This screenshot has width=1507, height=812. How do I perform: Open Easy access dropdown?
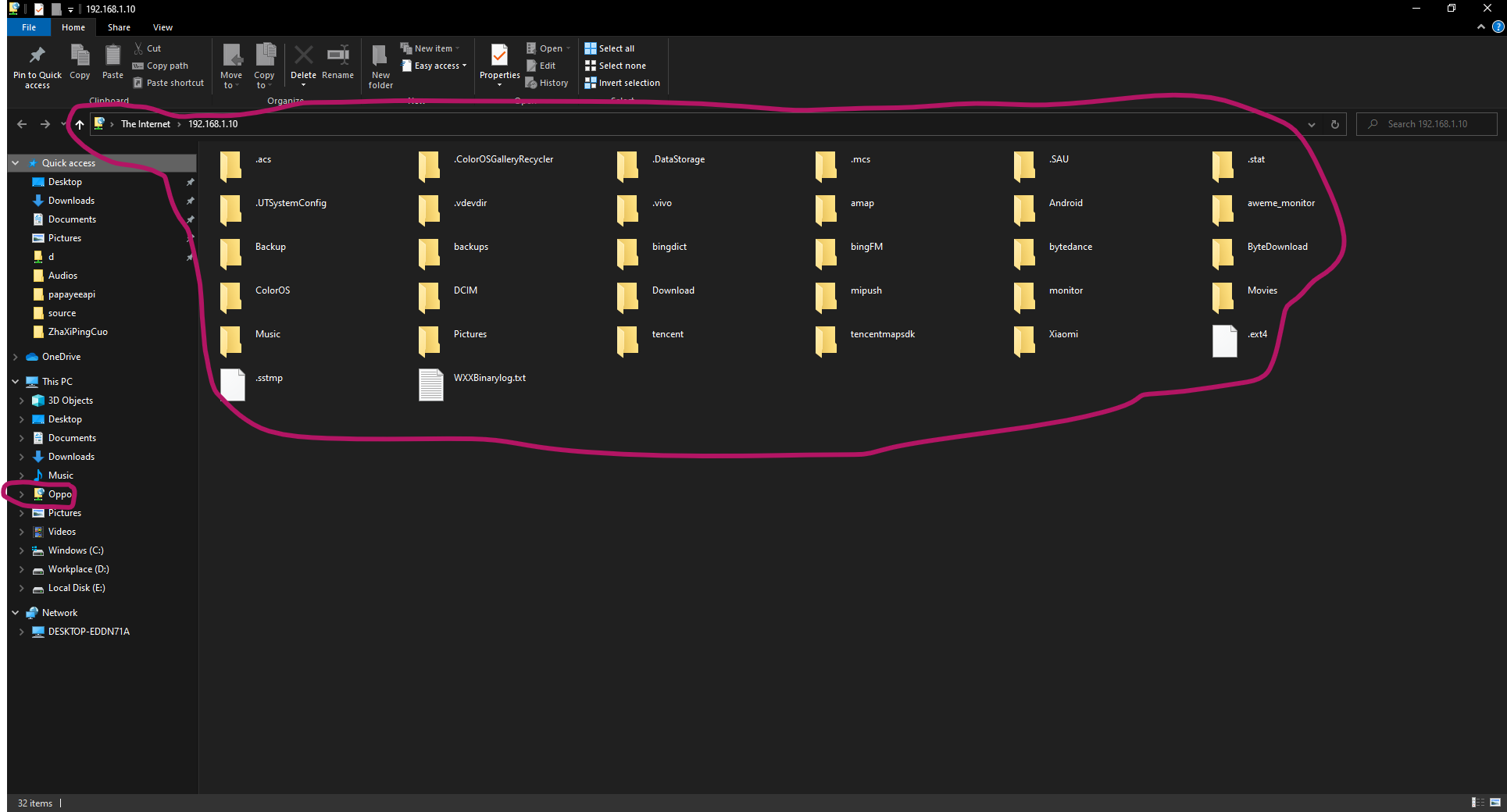click(434, 66)
